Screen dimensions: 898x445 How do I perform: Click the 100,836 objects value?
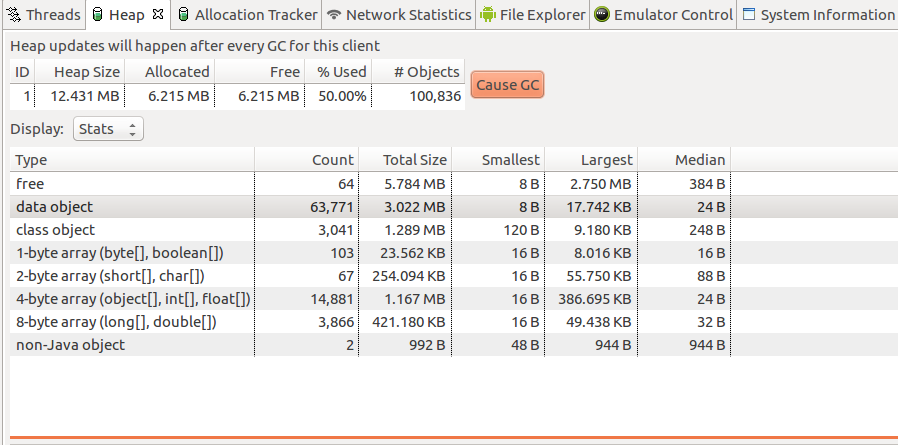coord(435,96)
